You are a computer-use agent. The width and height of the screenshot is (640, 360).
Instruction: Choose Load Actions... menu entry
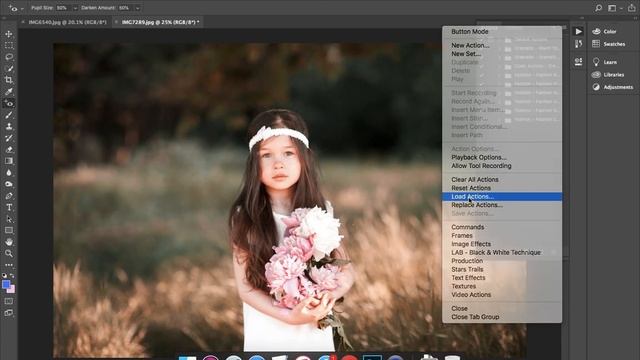coord(502,197)
